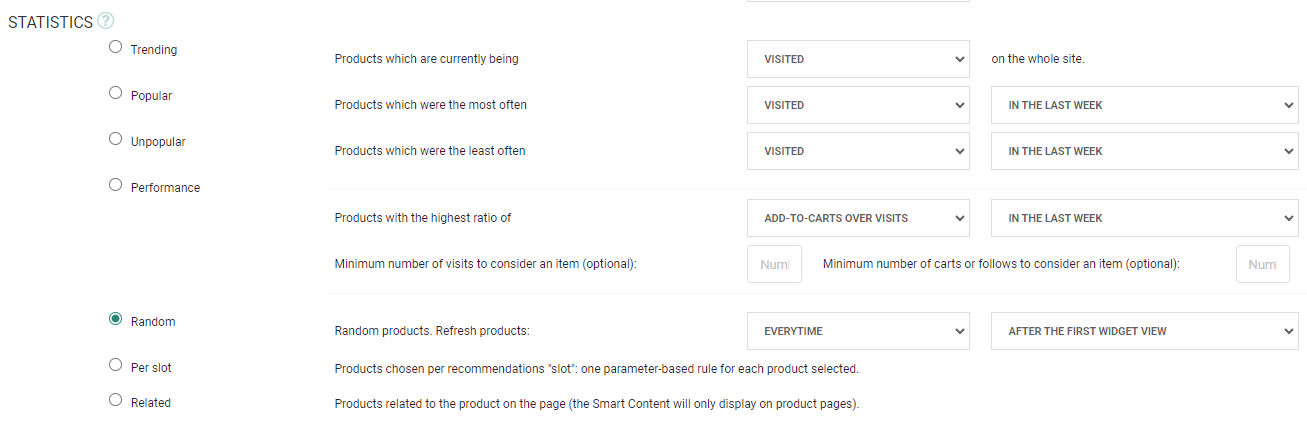Expand the Unpopular IN THE LAST WEEK dropdown
This screenshot has height=422, width=1307.
coord(1144,151)
